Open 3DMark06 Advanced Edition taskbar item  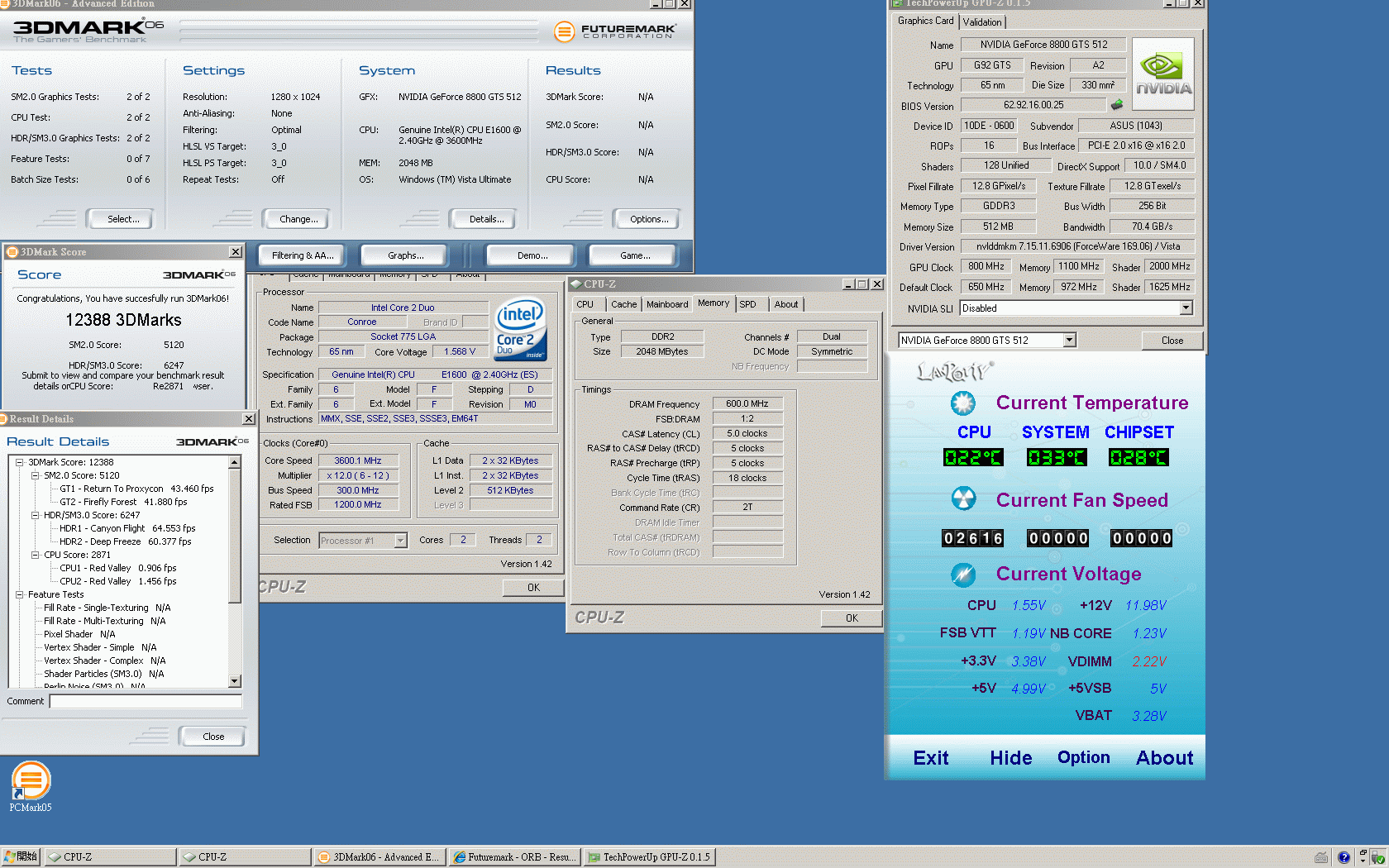pos(379,857)
